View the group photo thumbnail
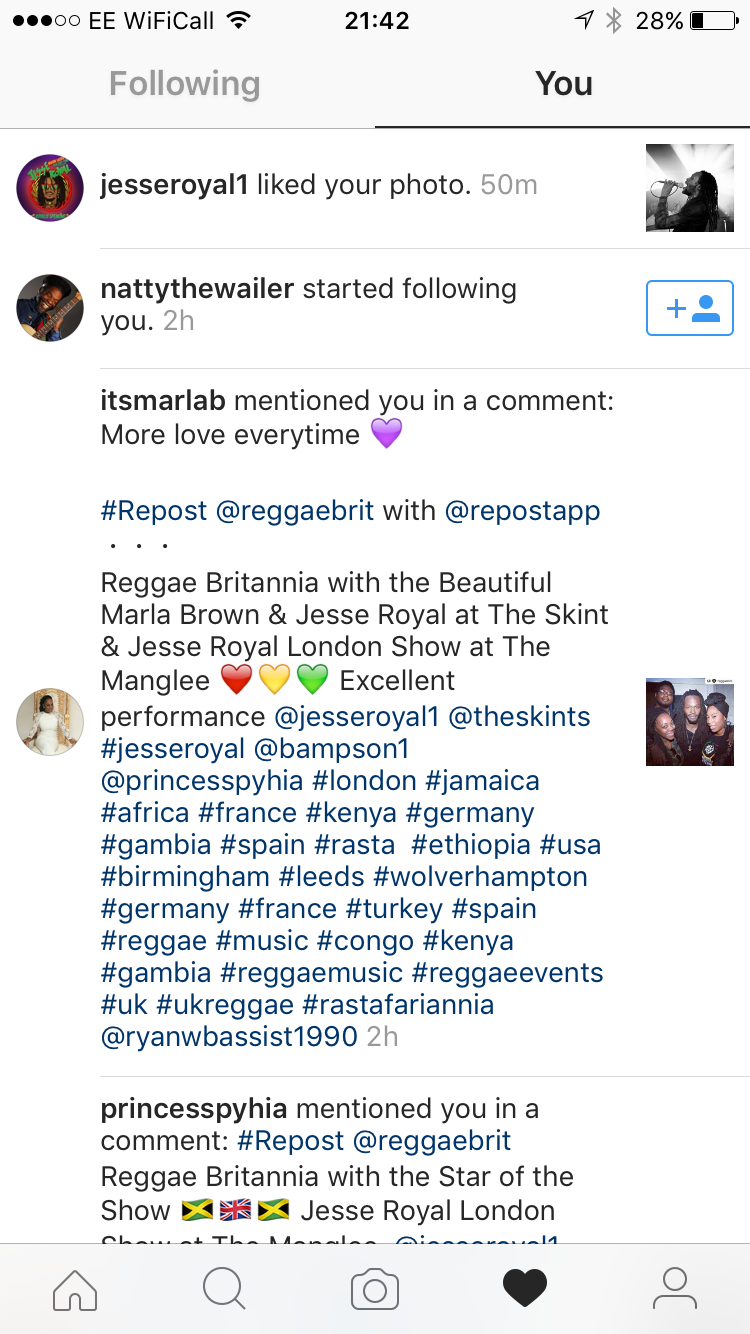Screen dimensions: 750x1334 (x=690, y=722)
